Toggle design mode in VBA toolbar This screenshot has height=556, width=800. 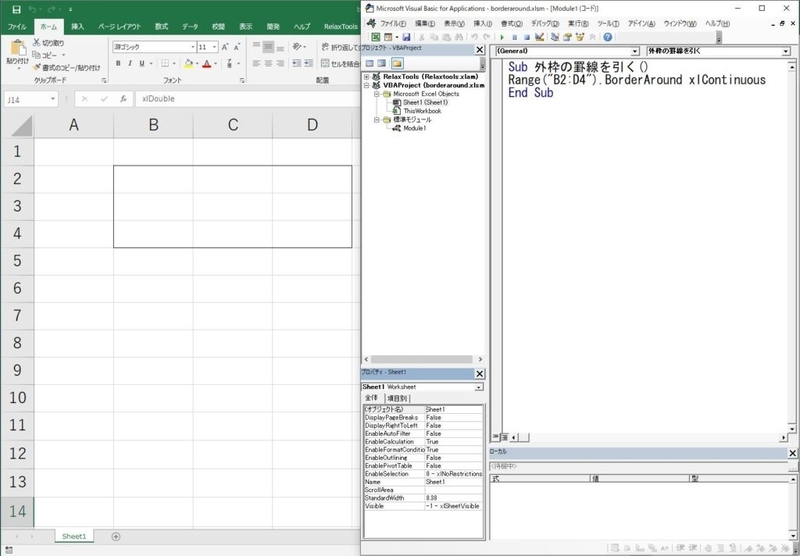540,37
